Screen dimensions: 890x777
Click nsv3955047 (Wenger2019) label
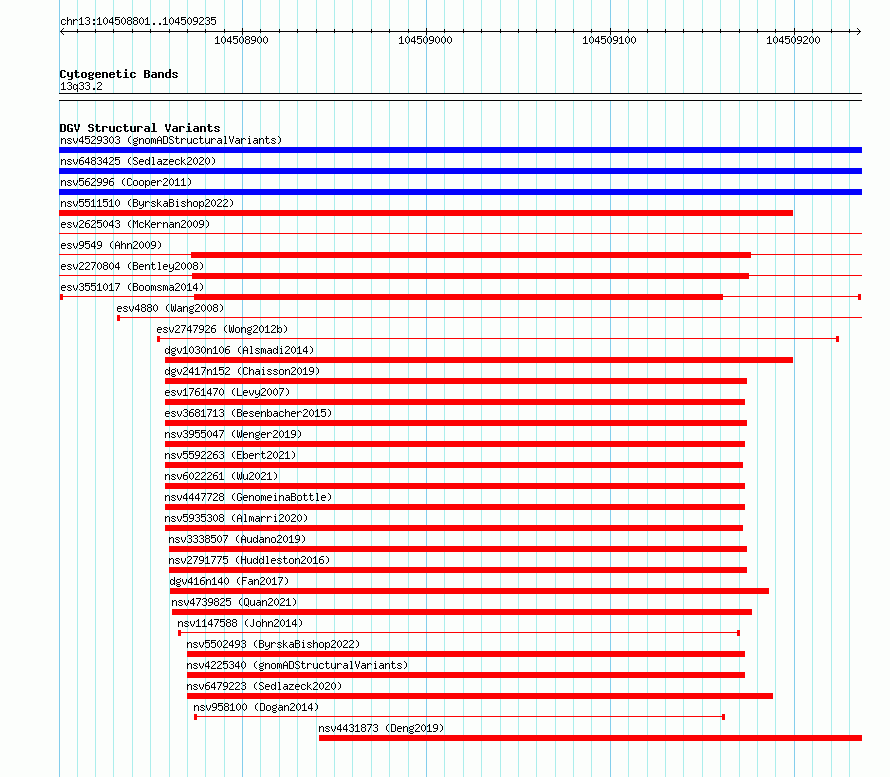click(x=233, y=434)
